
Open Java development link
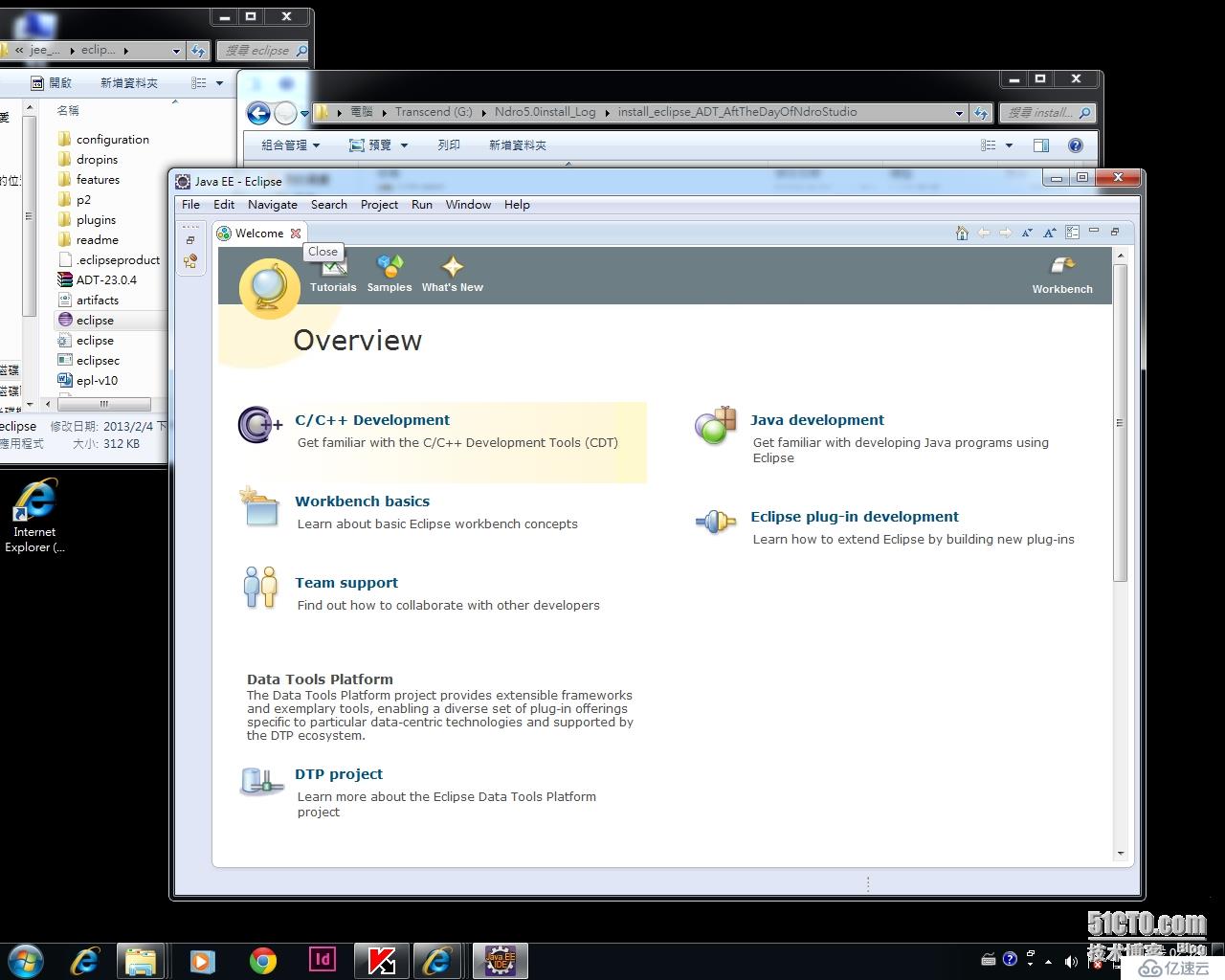[x=816, y=419]
